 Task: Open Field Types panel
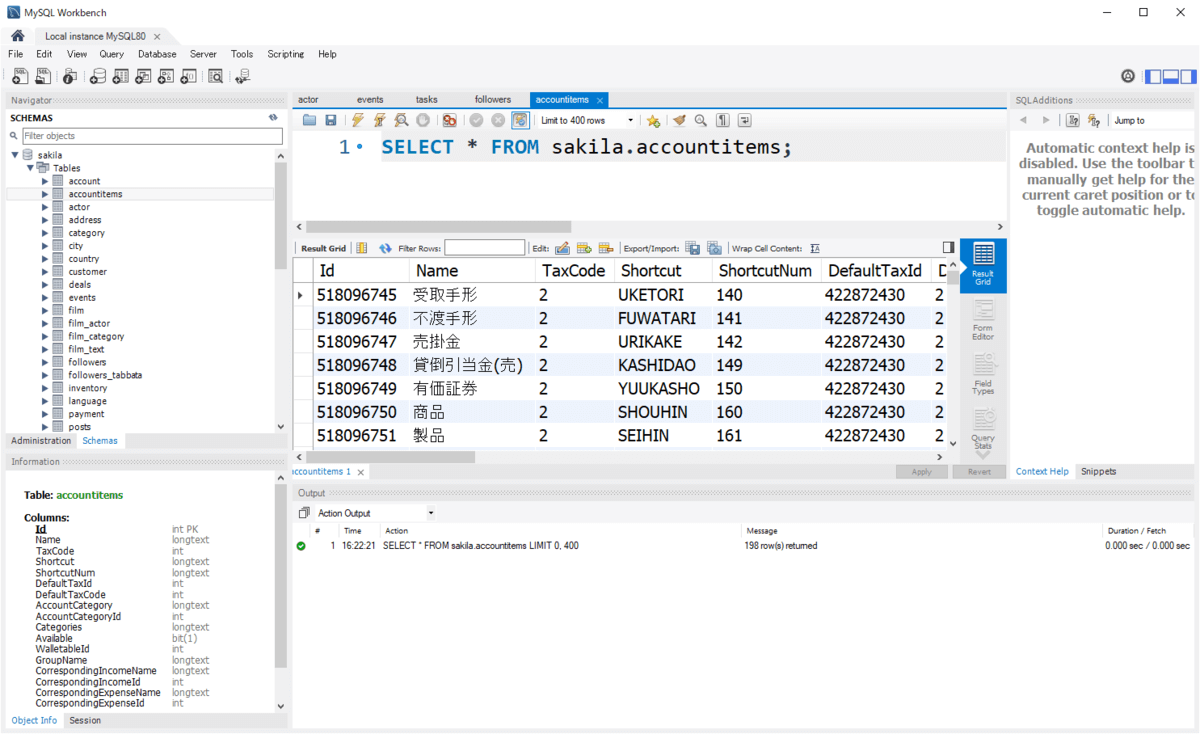click(983, 374)
